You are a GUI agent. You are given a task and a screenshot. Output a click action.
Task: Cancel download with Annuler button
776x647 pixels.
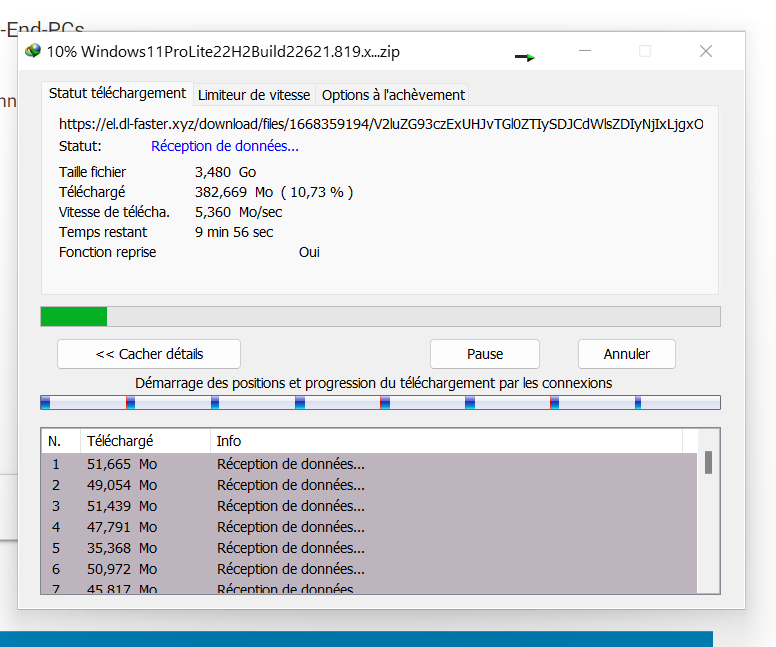pyautogui.click(x=627, y=354)
